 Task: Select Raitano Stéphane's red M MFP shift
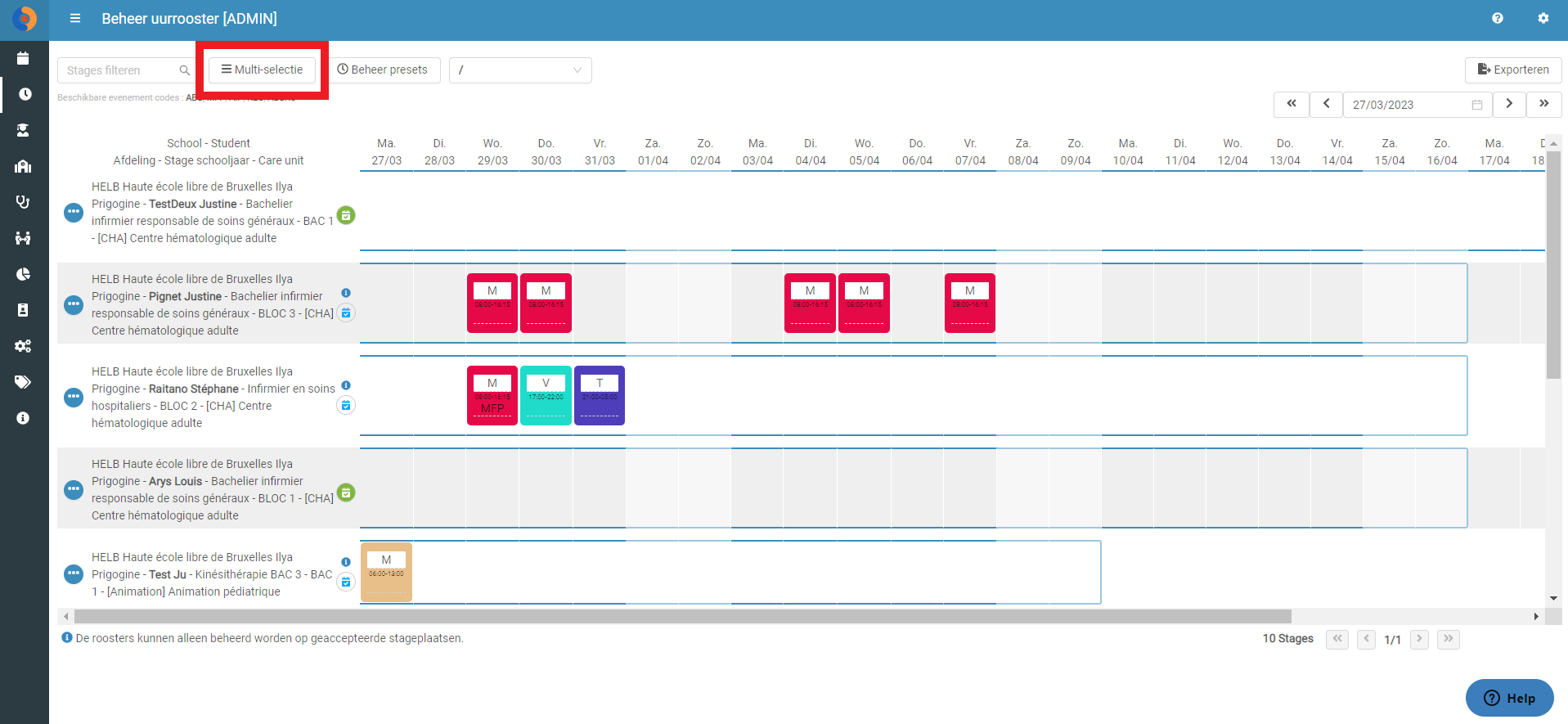pos(492,395)
